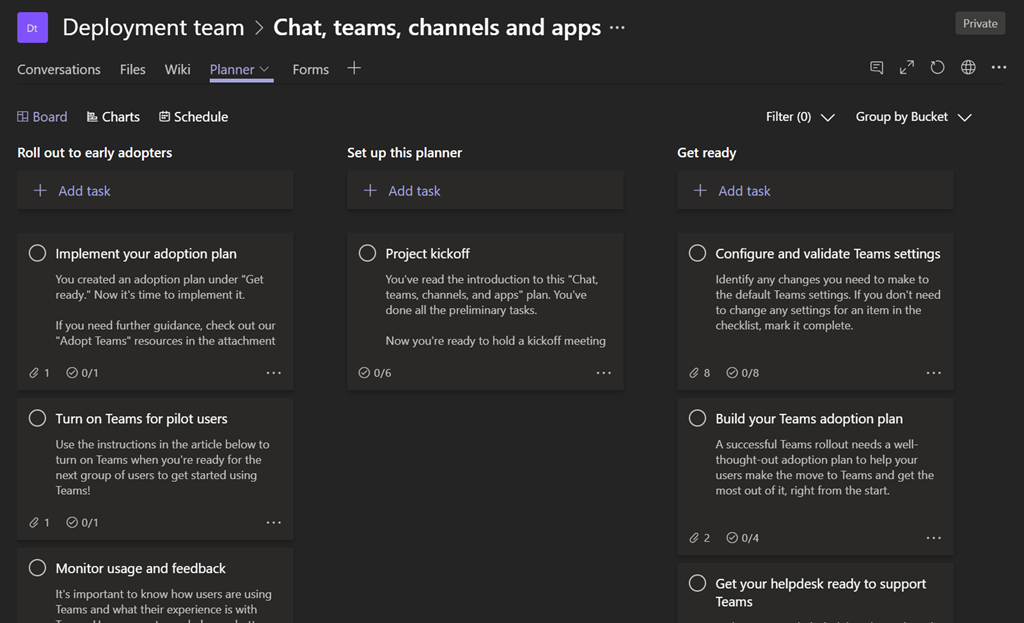This screenshot has width=1024, height=623.
Task: Mark Configure and validate Teams settings complete
Action: [697, 254]
